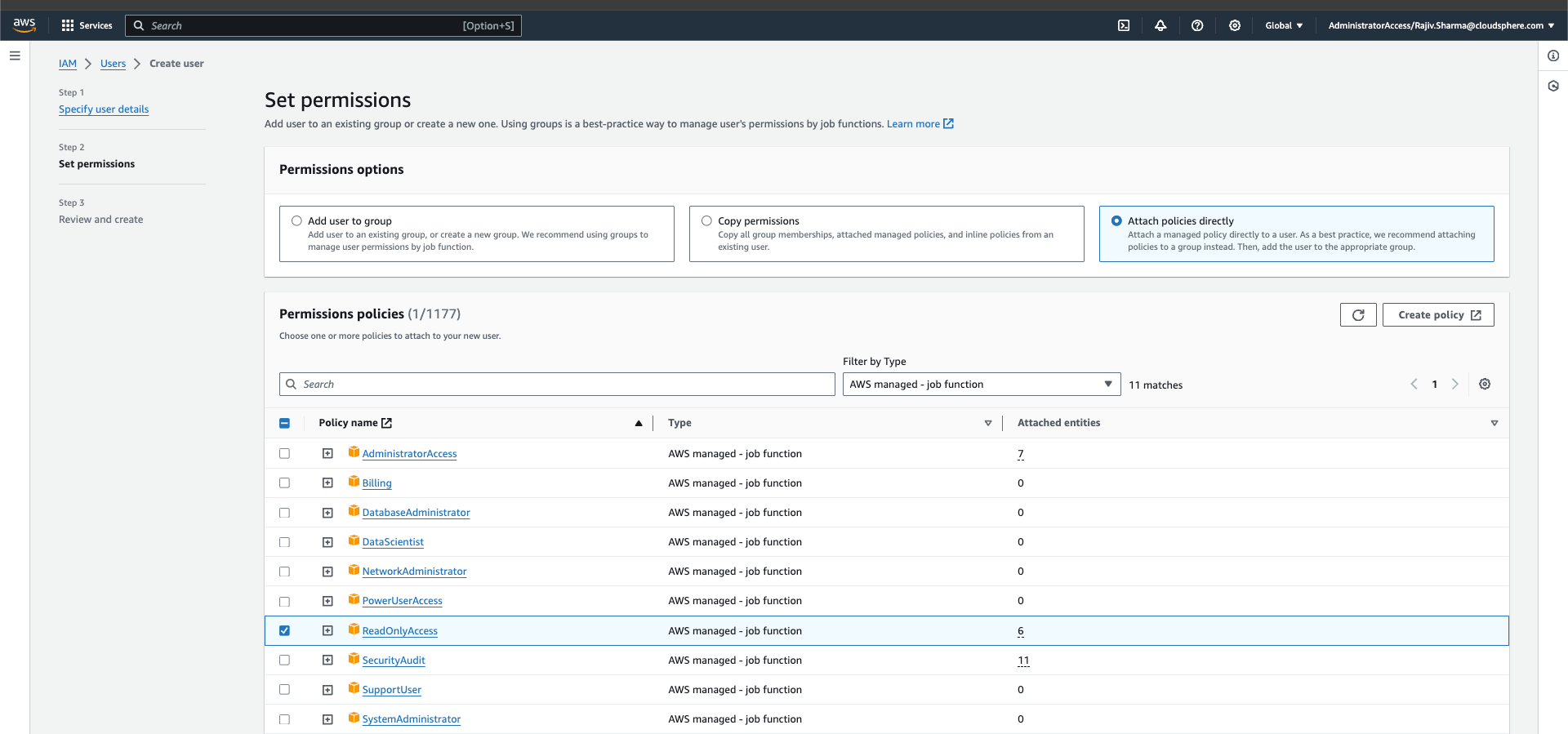1568x734 pixels.
Task: Open the PowerUserAccess policy link
Action: click(403, 601)
